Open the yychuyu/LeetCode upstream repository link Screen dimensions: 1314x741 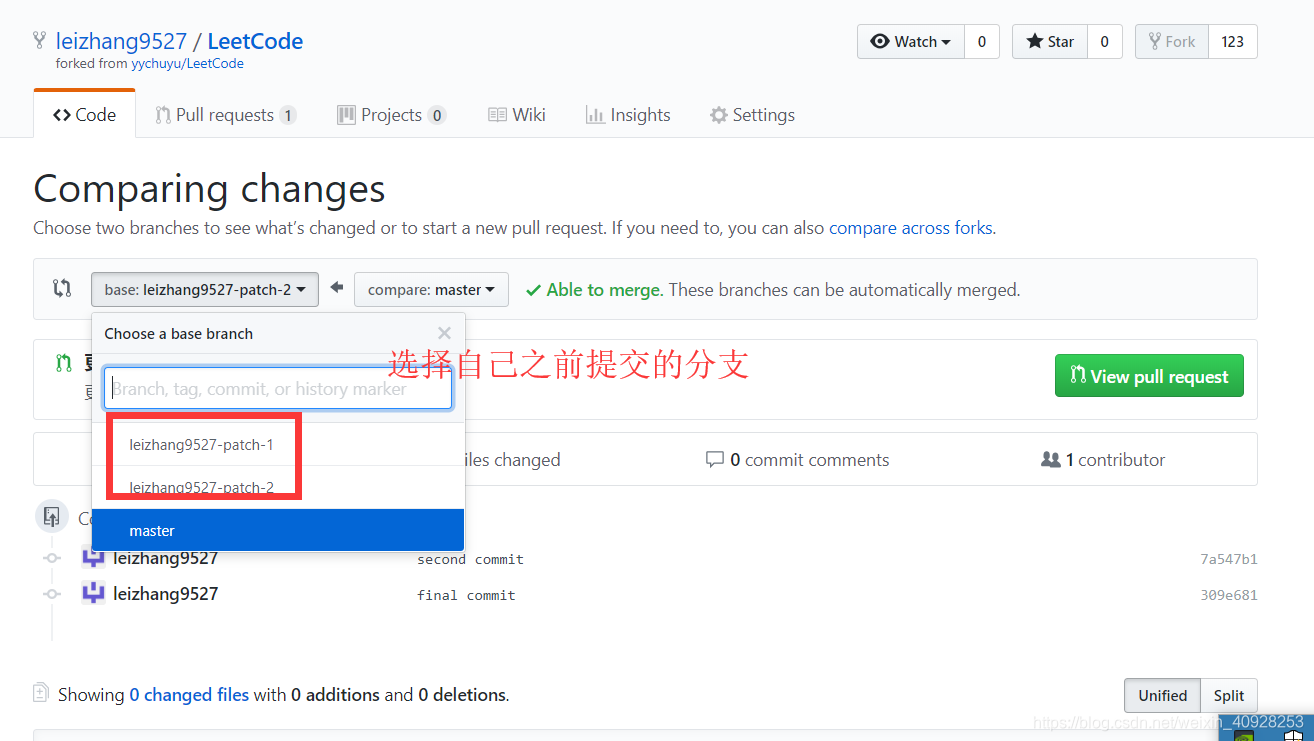coord(187,63)
